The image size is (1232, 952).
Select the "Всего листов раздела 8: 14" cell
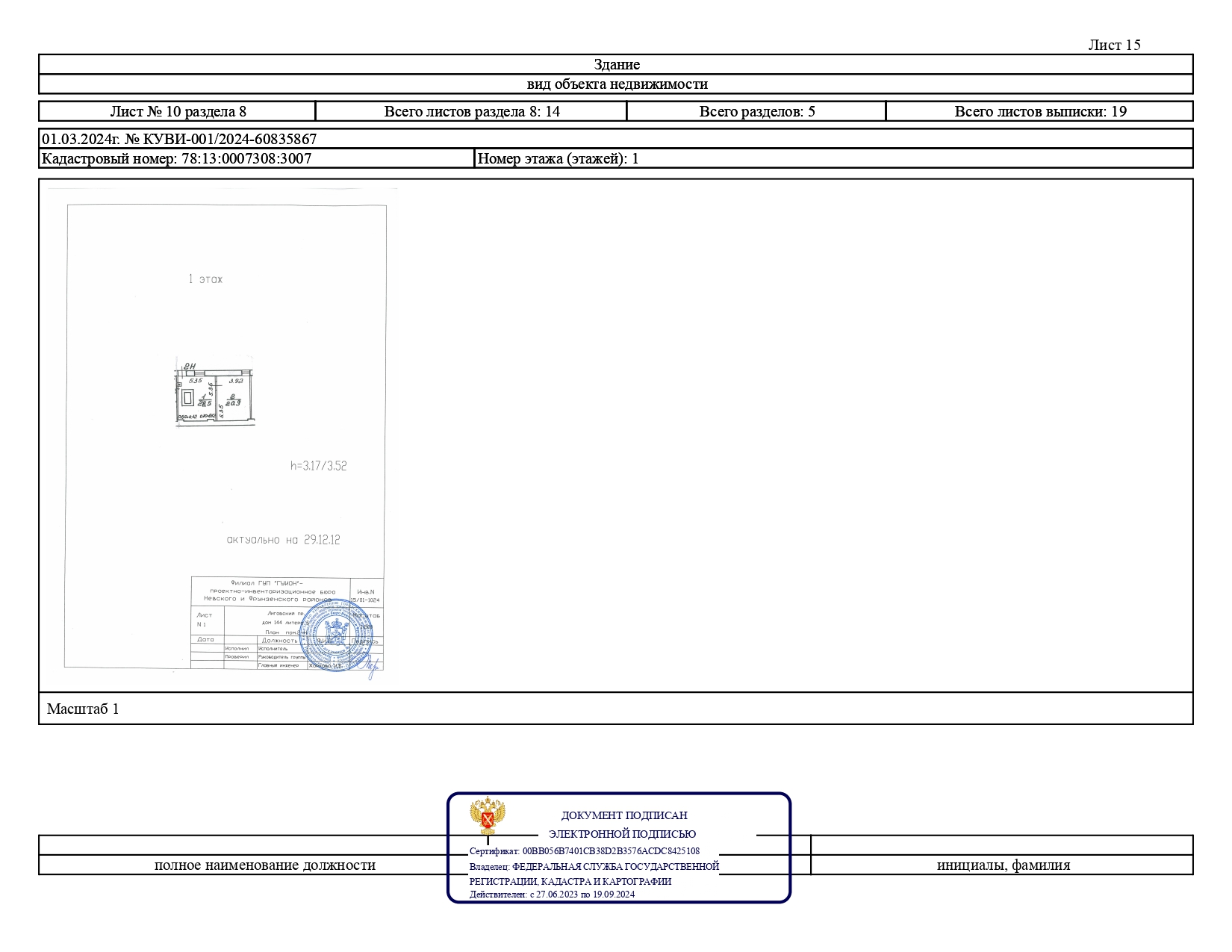[471, 112]
